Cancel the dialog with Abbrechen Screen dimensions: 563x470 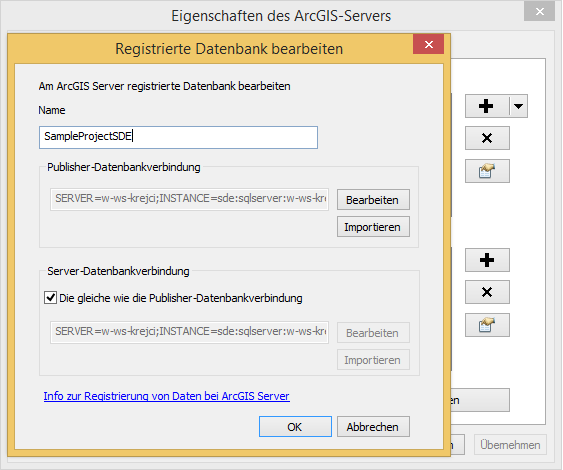point(373,427)
